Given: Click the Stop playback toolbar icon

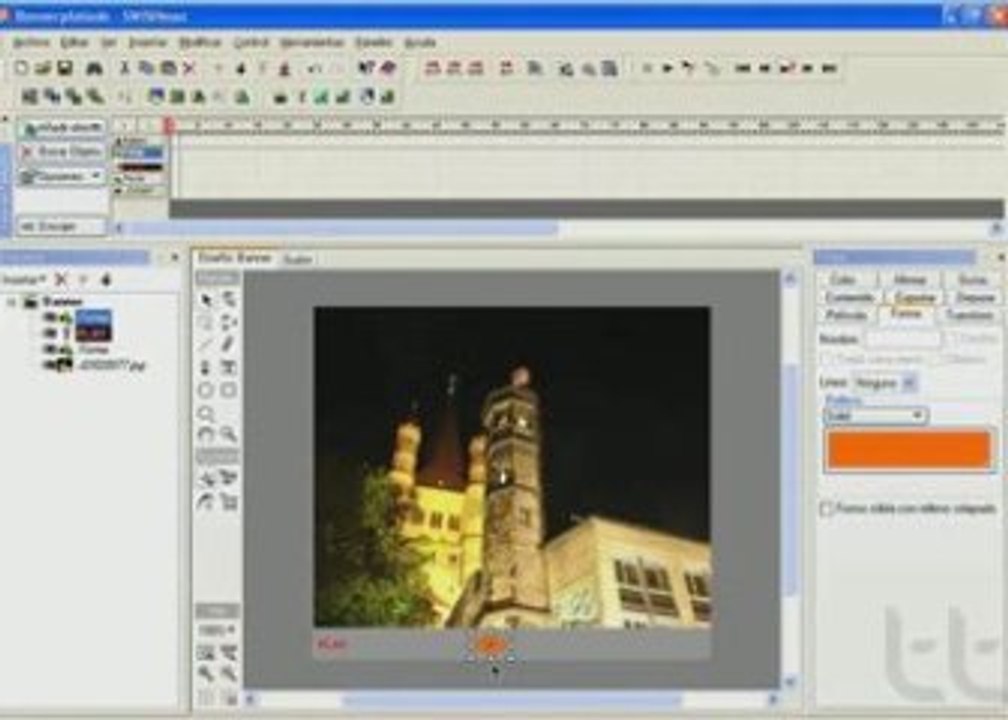Looking at the screenshot, I should [647, 68].
